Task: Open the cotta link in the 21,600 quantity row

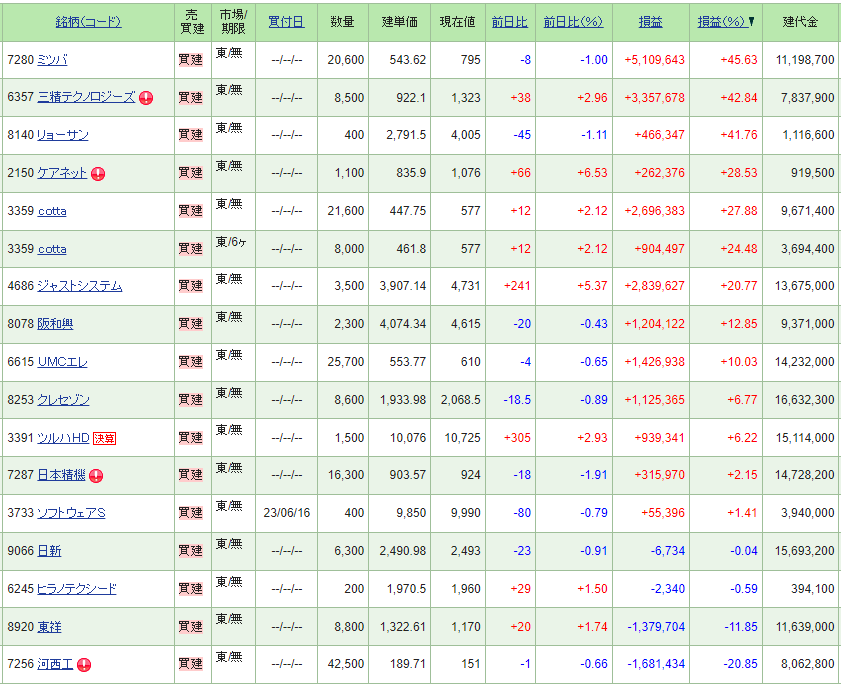Action: 52,211
